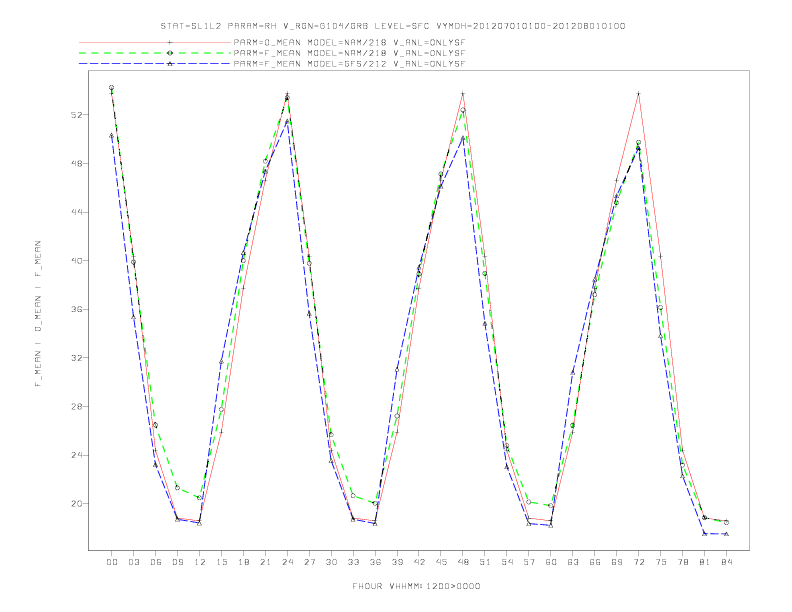Select the PARM=F_MEAN MODEL=GFS/212 legend label
Image resolution: width=792 pixels, height=612 pixels.
[x=349, y=64]
